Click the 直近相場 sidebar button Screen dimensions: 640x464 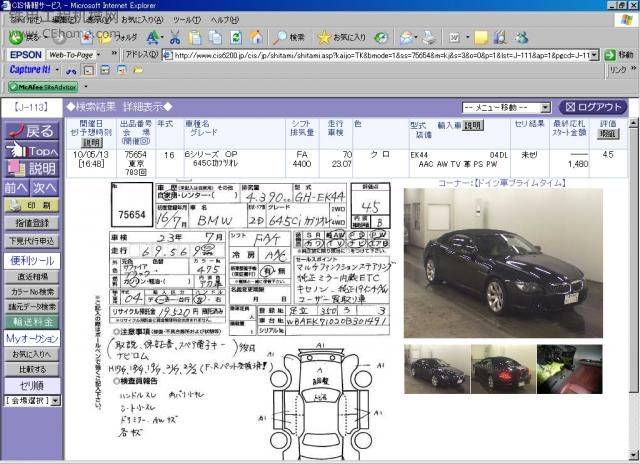click(32, 277)
